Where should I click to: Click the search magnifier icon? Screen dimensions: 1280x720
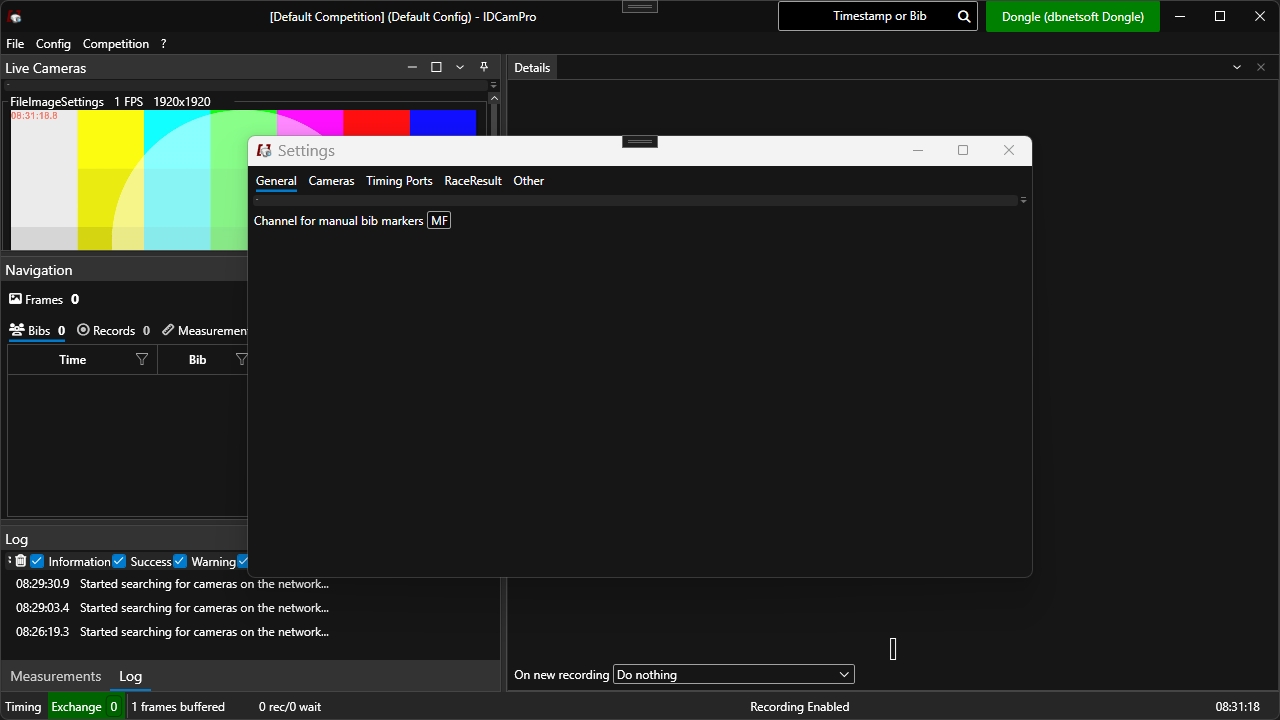[963, 16]
